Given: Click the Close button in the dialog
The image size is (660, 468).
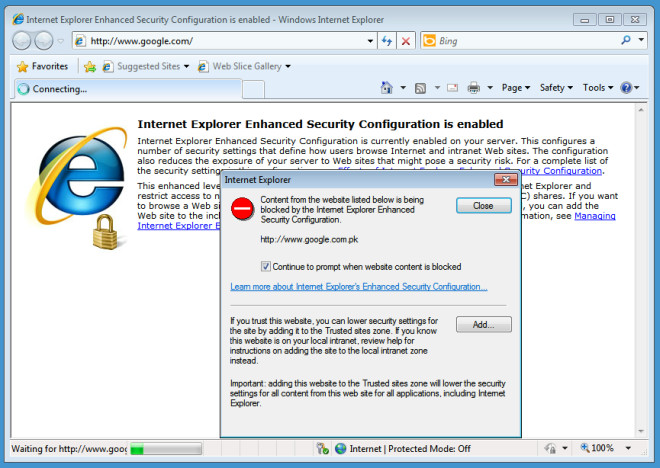Looking at the screenshot, I should [x=484, y=206].
